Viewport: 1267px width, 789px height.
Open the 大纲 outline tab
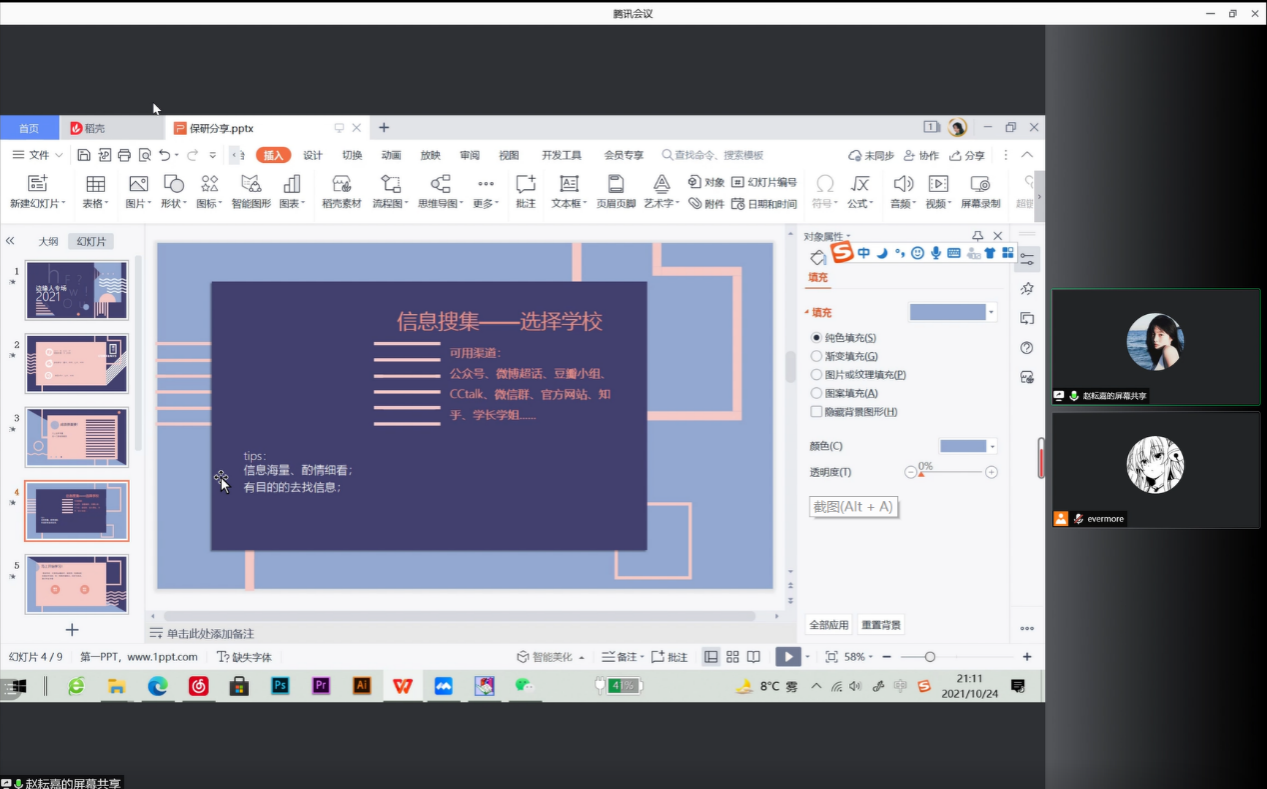click(48, 241)
